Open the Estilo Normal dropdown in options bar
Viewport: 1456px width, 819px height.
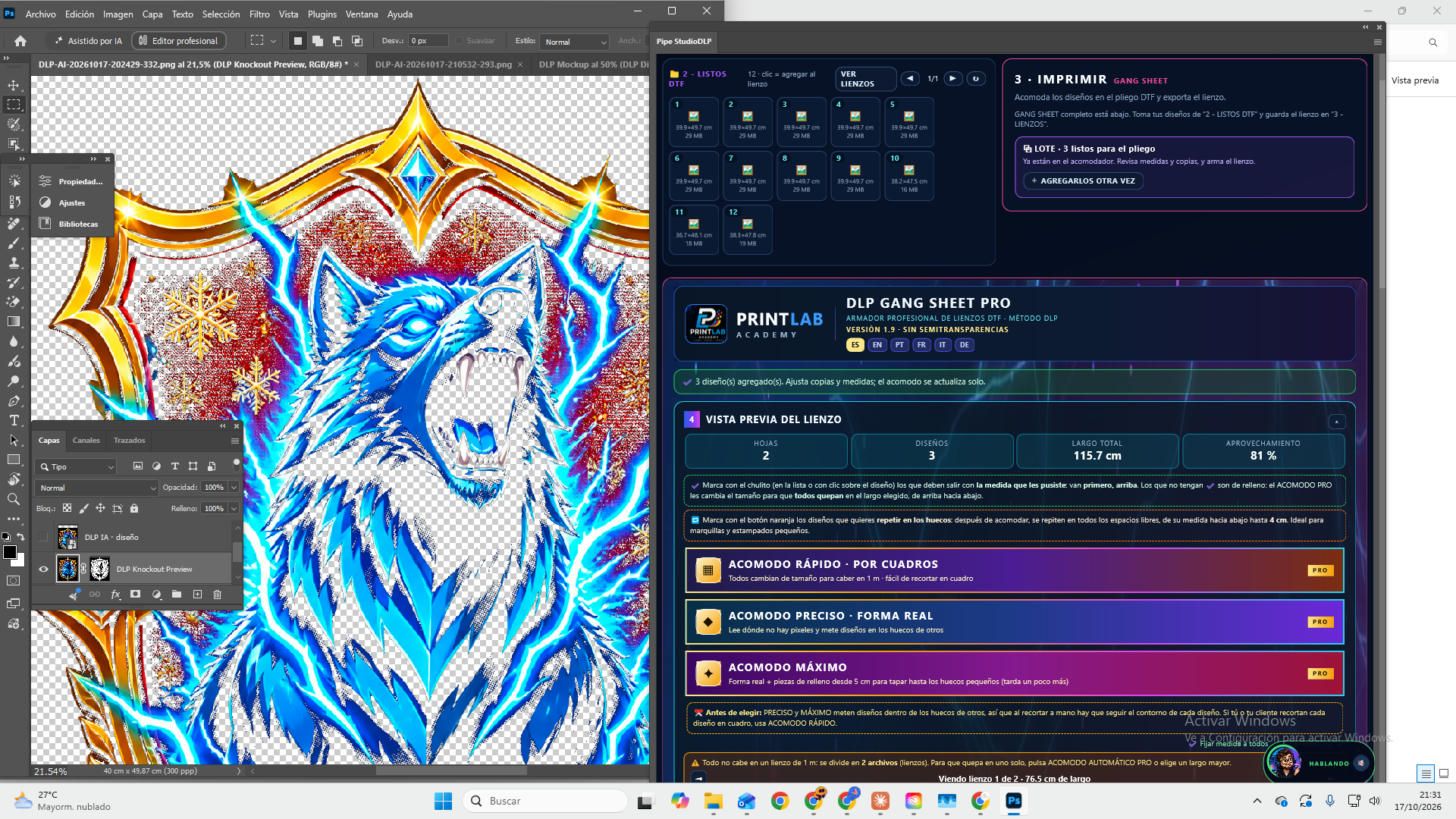click(574, 41)
